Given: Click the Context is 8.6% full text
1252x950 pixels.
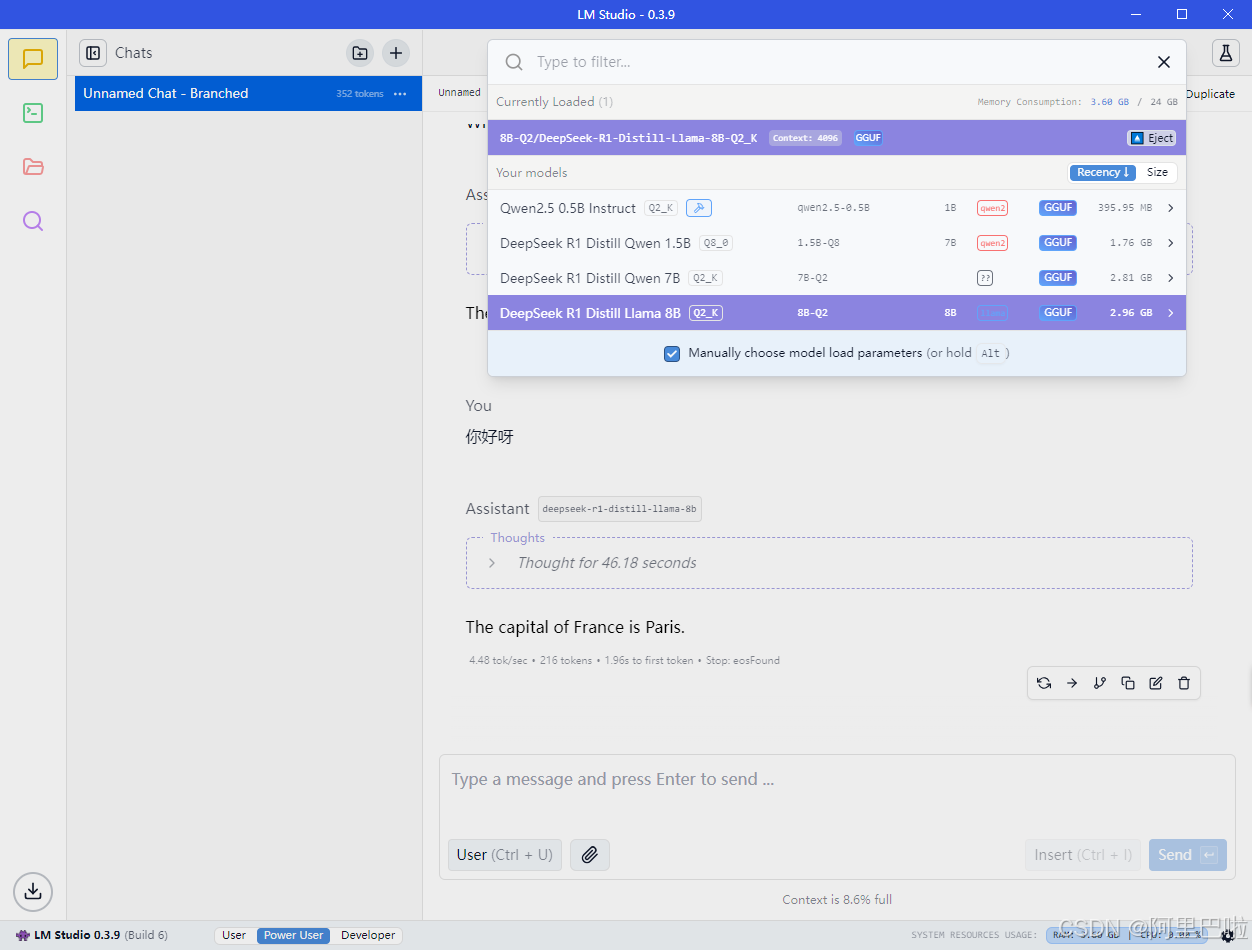Looking at the screenshot, I should point(837,900).
